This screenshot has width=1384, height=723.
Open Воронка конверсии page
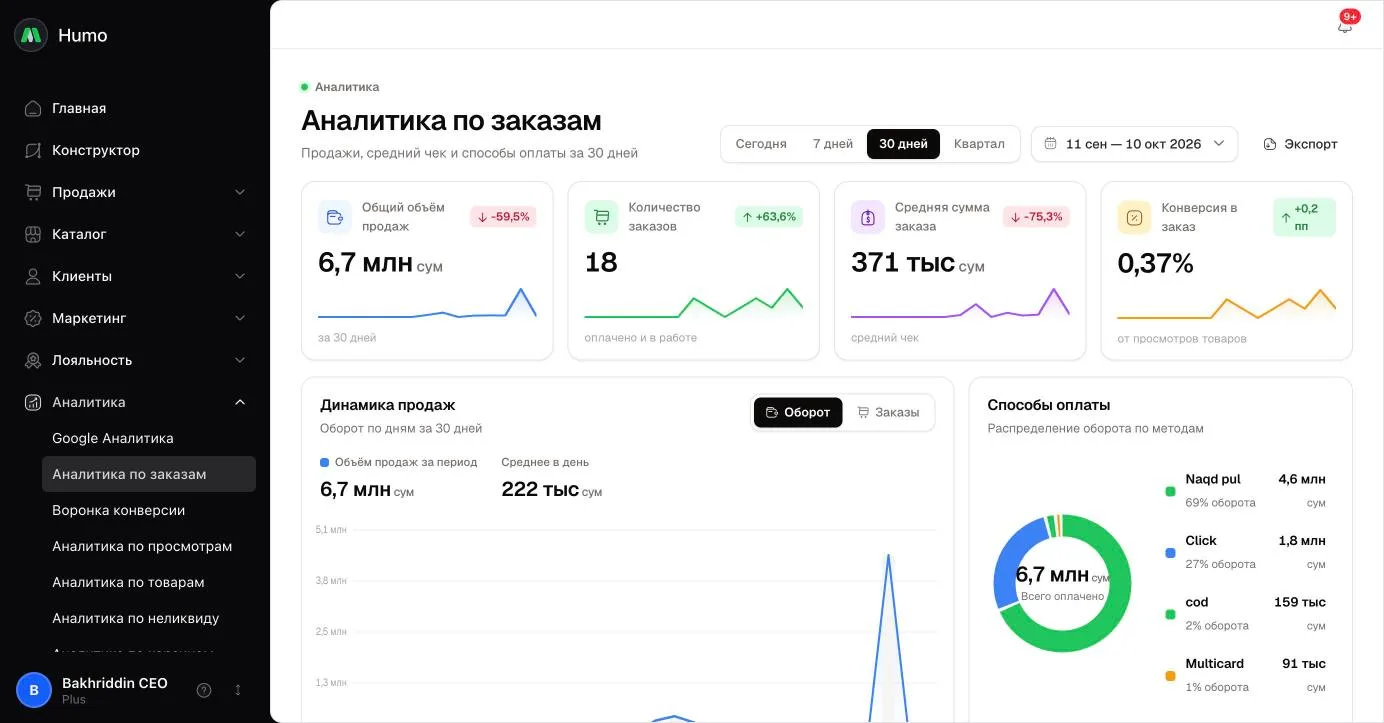click(149, 510)
